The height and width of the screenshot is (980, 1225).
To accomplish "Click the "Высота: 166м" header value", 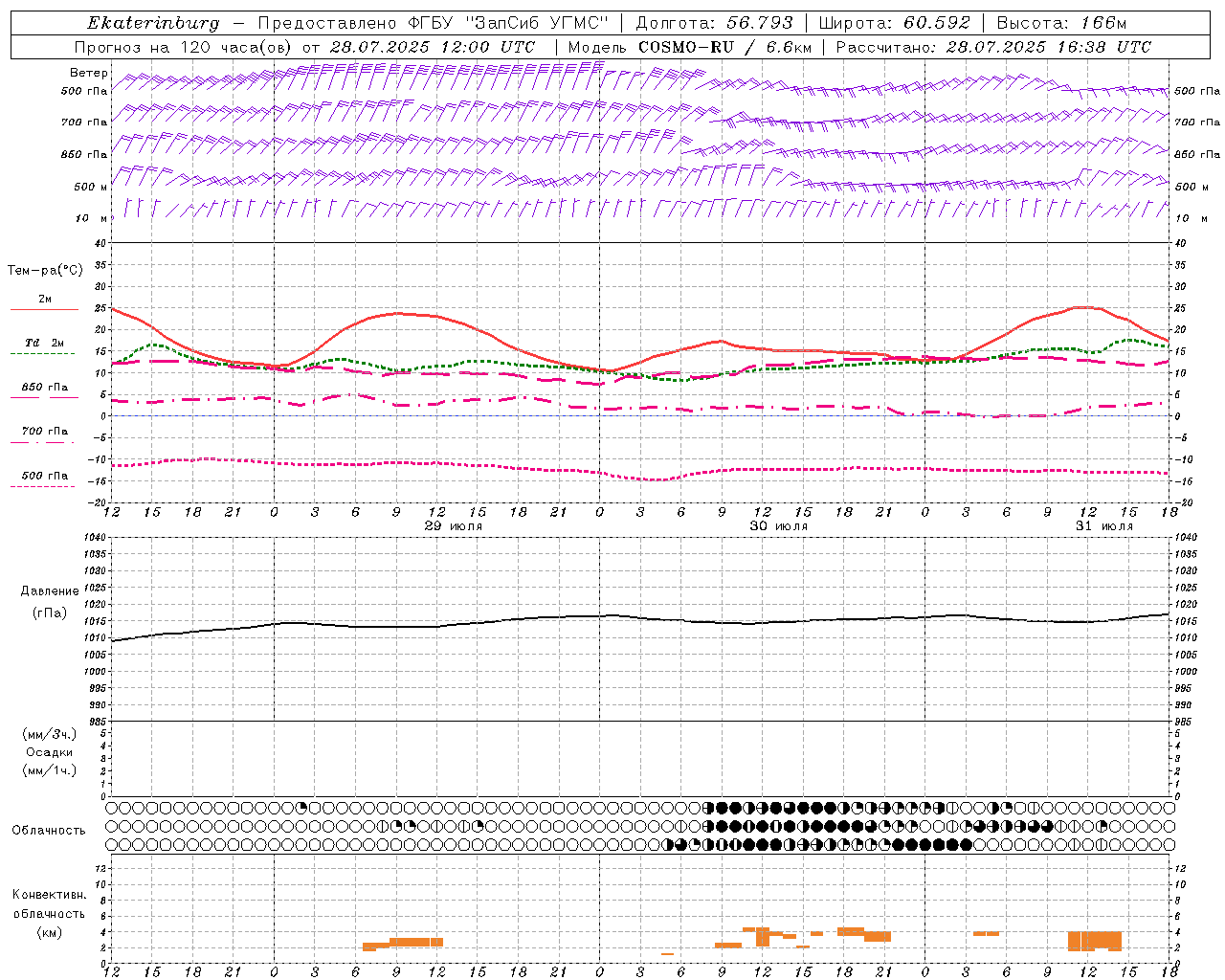I will pos(1061,23).
